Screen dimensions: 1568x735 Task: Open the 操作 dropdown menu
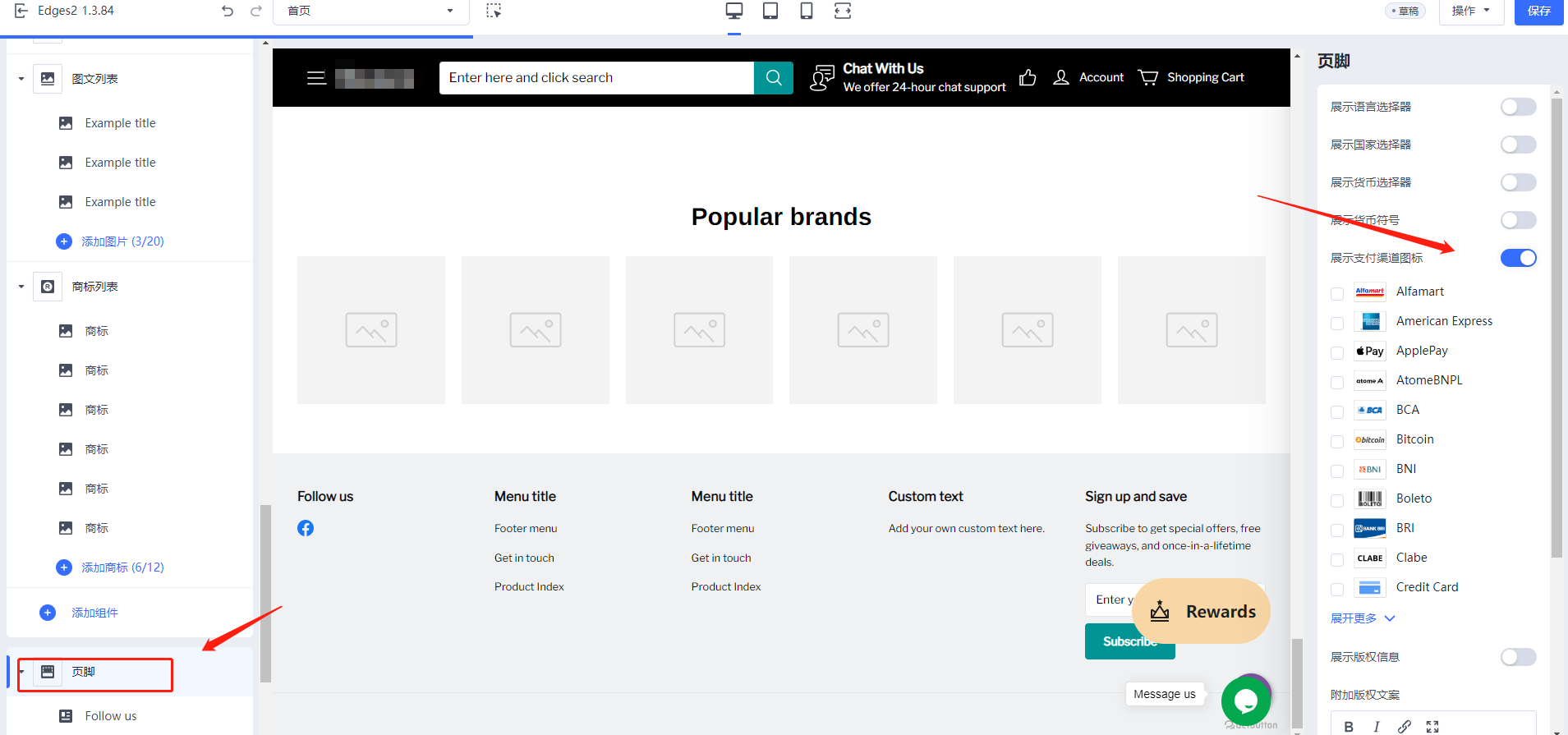pyautogui.click(x=1470, y=11)
